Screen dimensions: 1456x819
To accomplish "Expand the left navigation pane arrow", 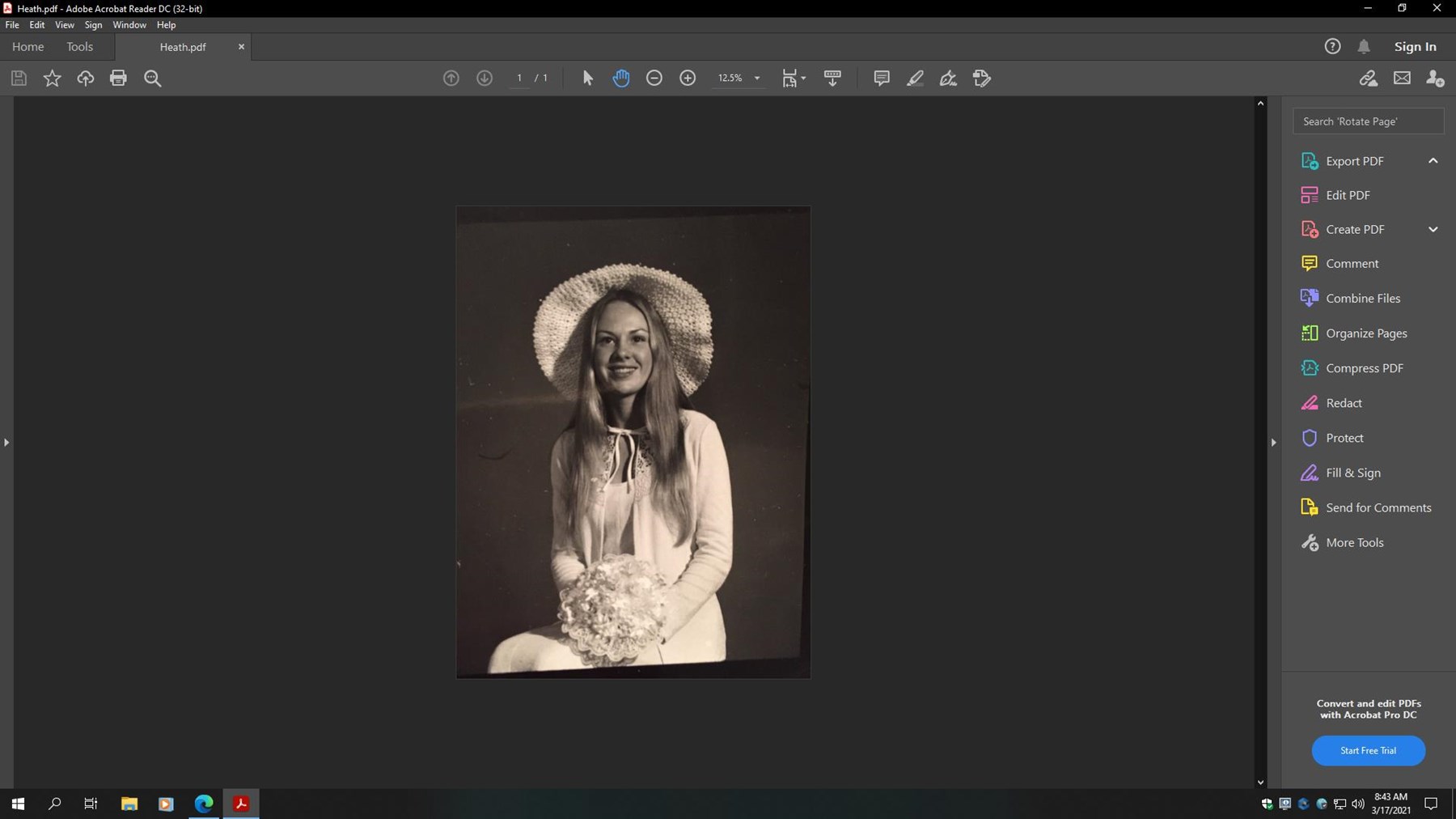I will [x=6, y=443].
